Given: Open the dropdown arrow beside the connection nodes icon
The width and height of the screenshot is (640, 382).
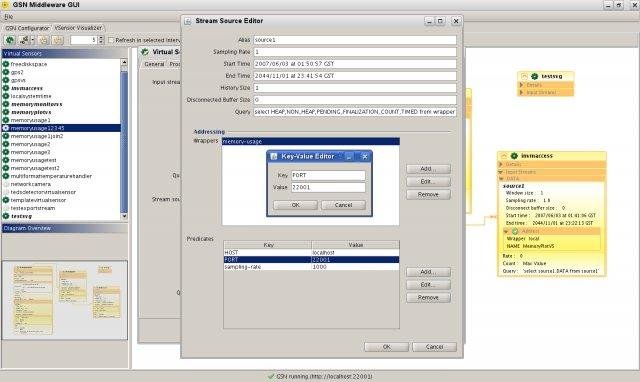Looking at the screenshot, I should coord(33,40).
